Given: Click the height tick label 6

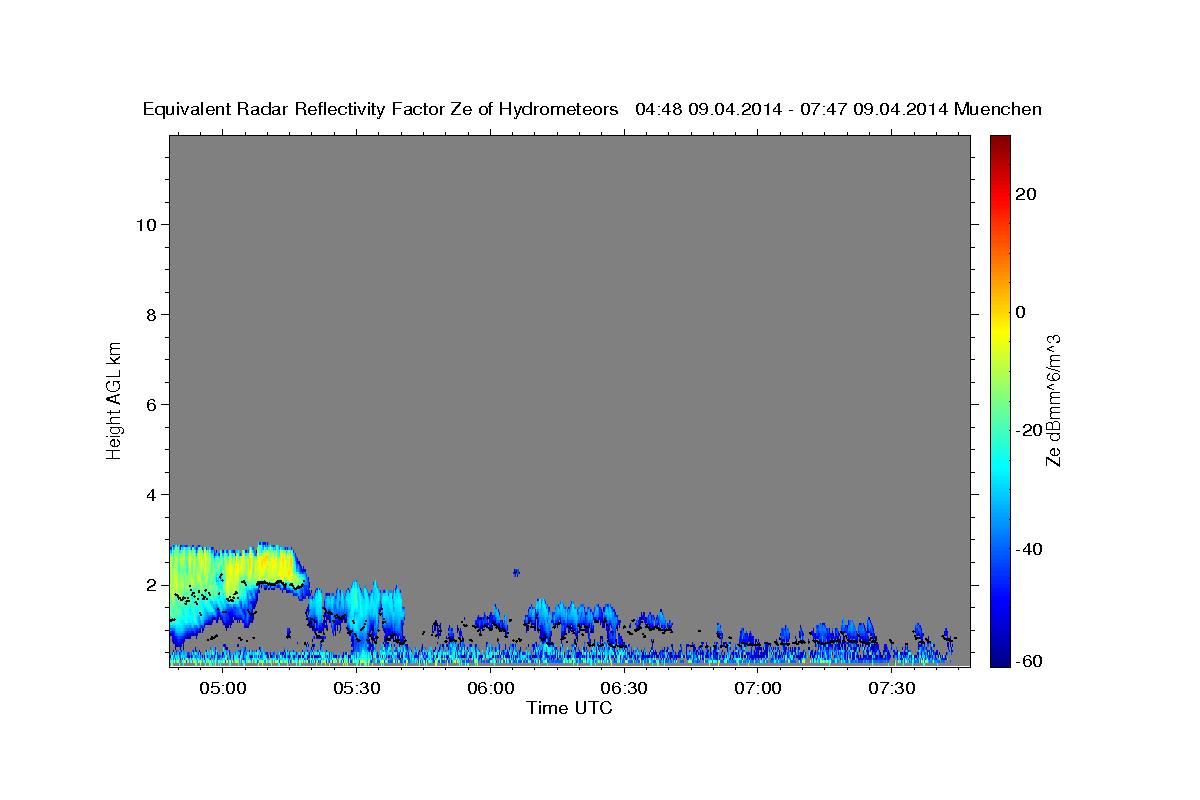Looking at the screenshot, I should pos(152,404).
